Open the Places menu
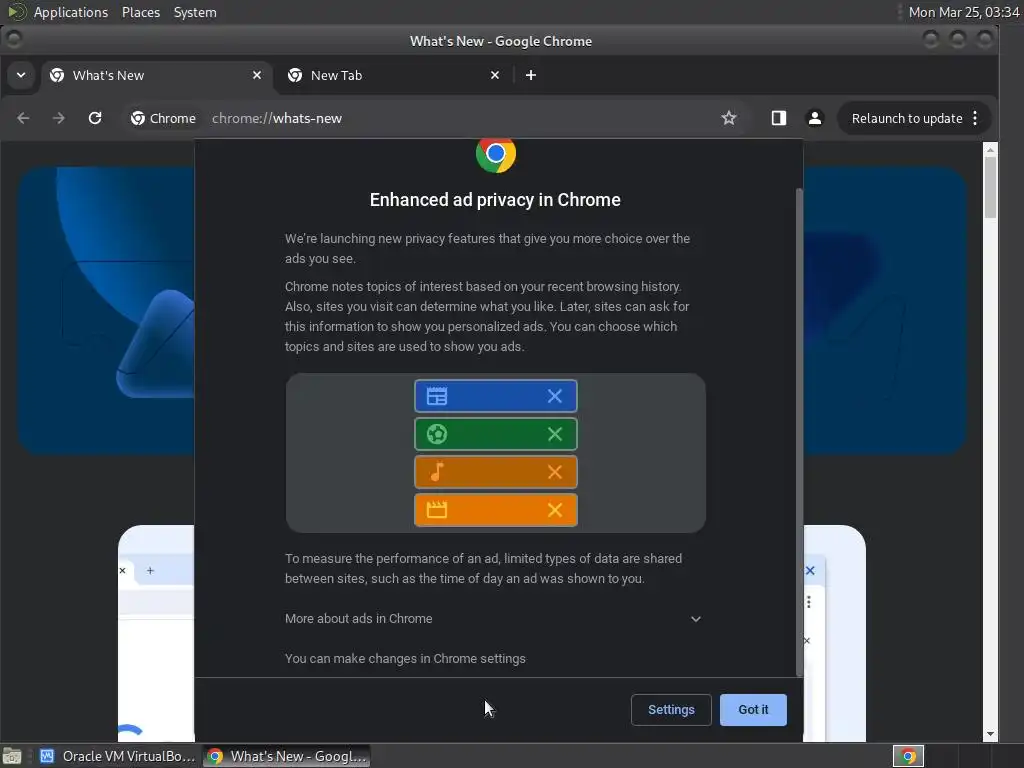 tap(140, 12)
